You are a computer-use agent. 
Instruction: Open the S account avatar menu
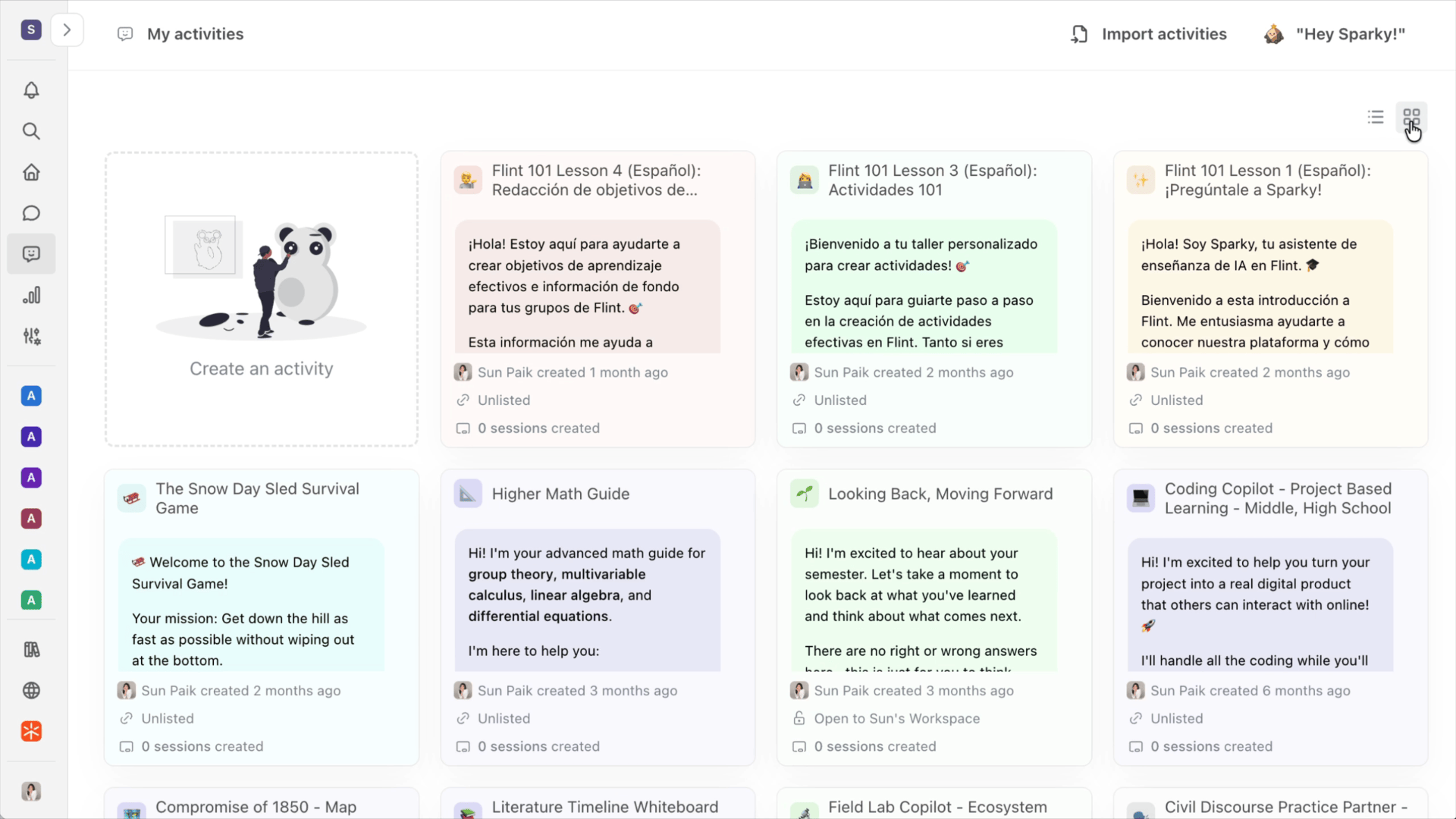[x=31, y=30]
